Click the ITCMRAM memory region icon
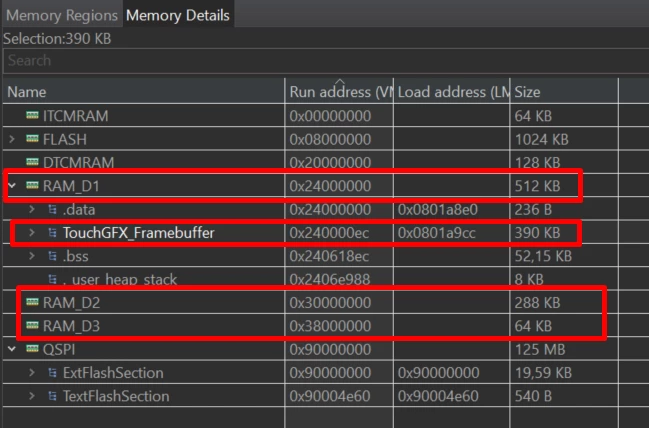This screenshot has height=428, width=649. click(32, 115)
